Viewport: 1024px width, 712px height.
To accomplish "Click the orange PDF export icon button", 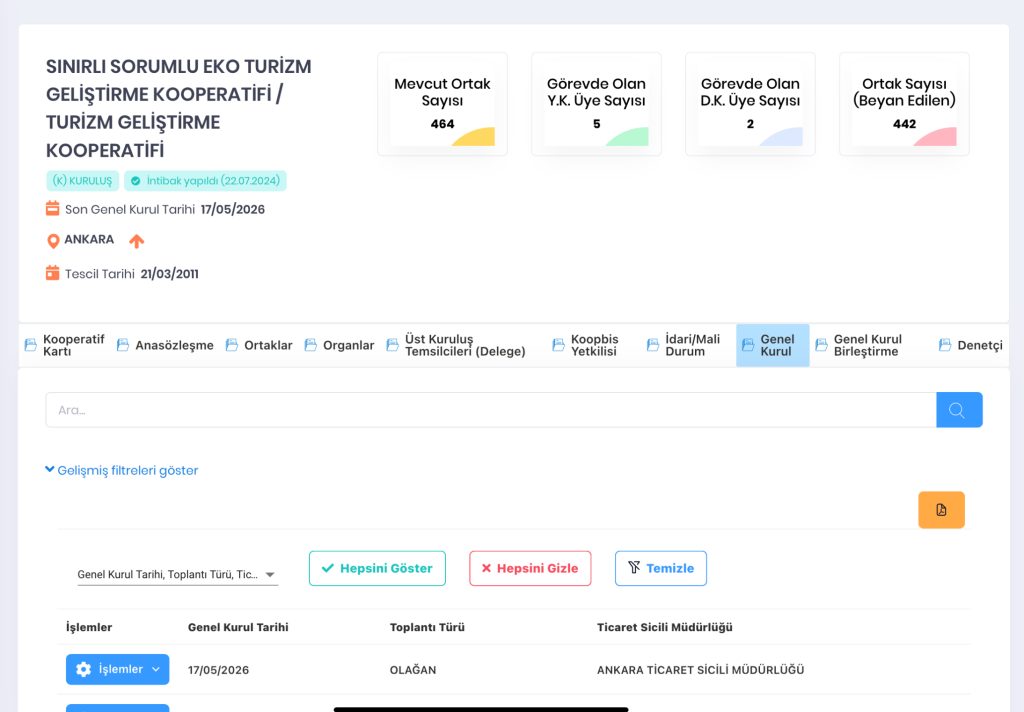I will (941, 510).
